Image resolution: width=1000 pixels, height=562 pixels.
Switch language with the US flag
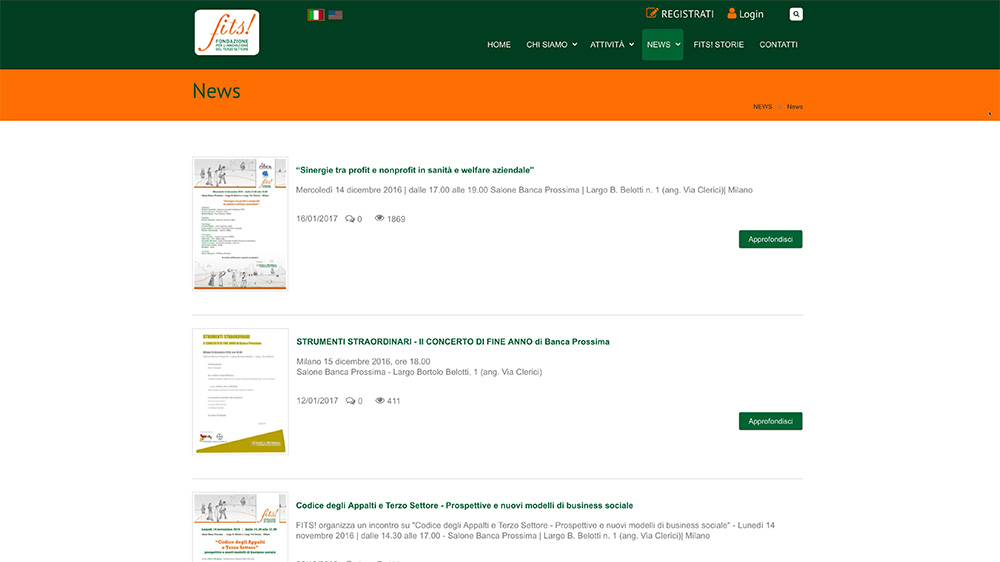[335, 15]
